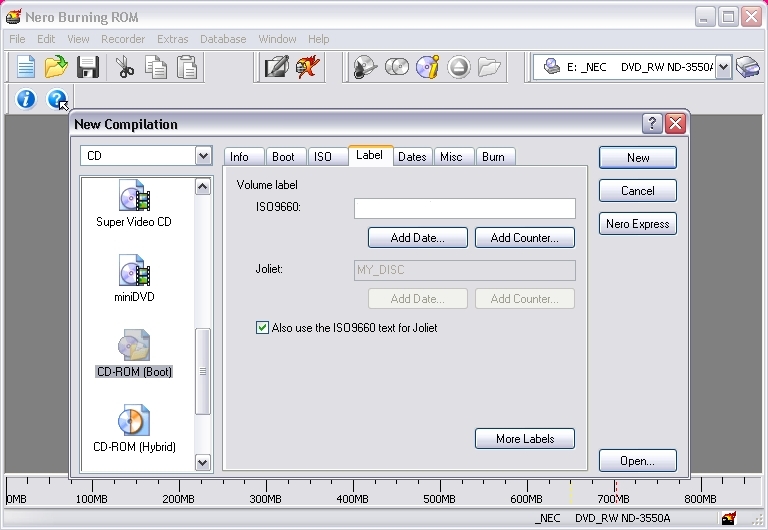Click the Copy icon in toolbar

point(156,67)
